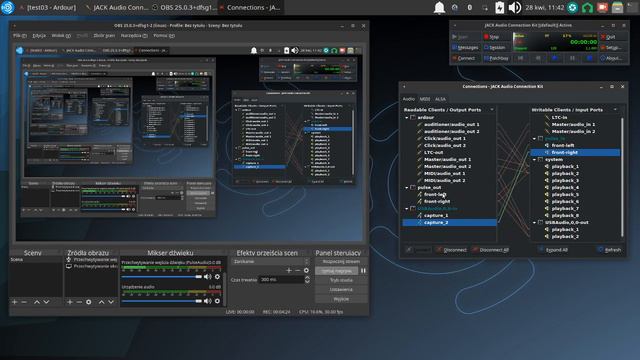Select Master/audio_out 1 port under ardour
The image size is (640, 360).
pyautogui.click(x=447, y=160)
